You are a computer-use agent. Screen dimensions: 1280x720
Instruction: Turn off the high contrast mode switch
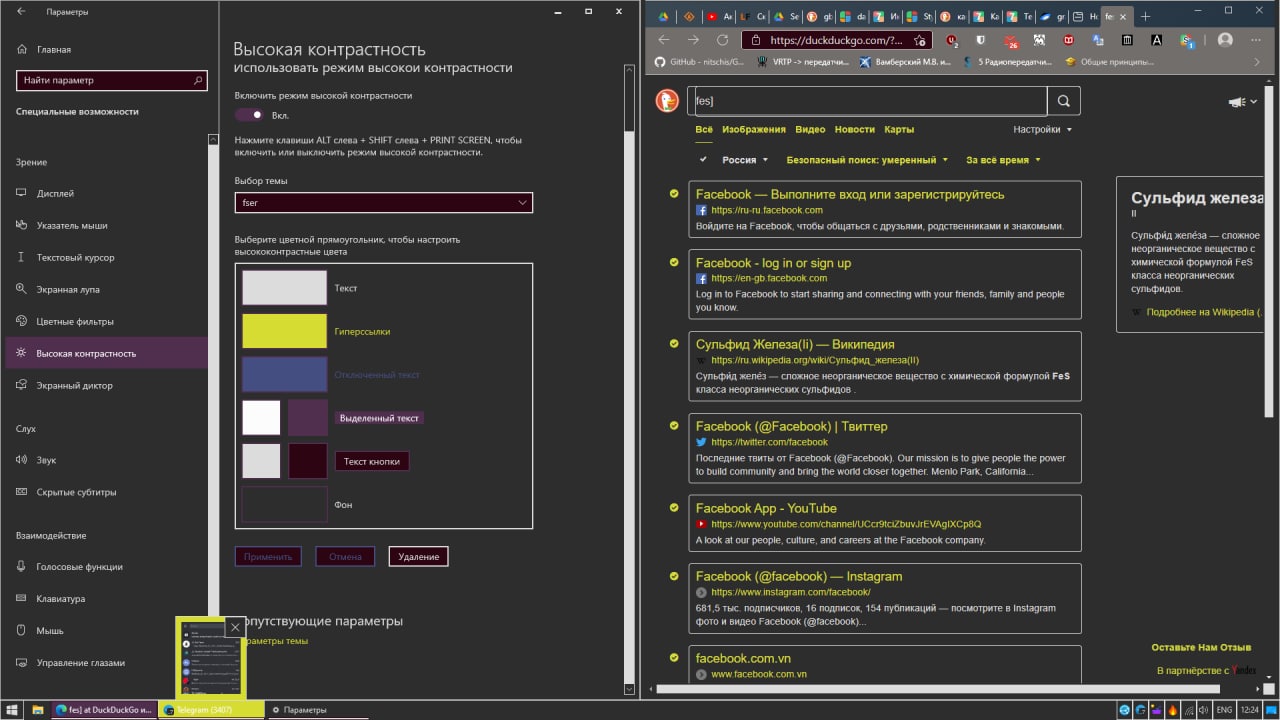pos(249,115)
